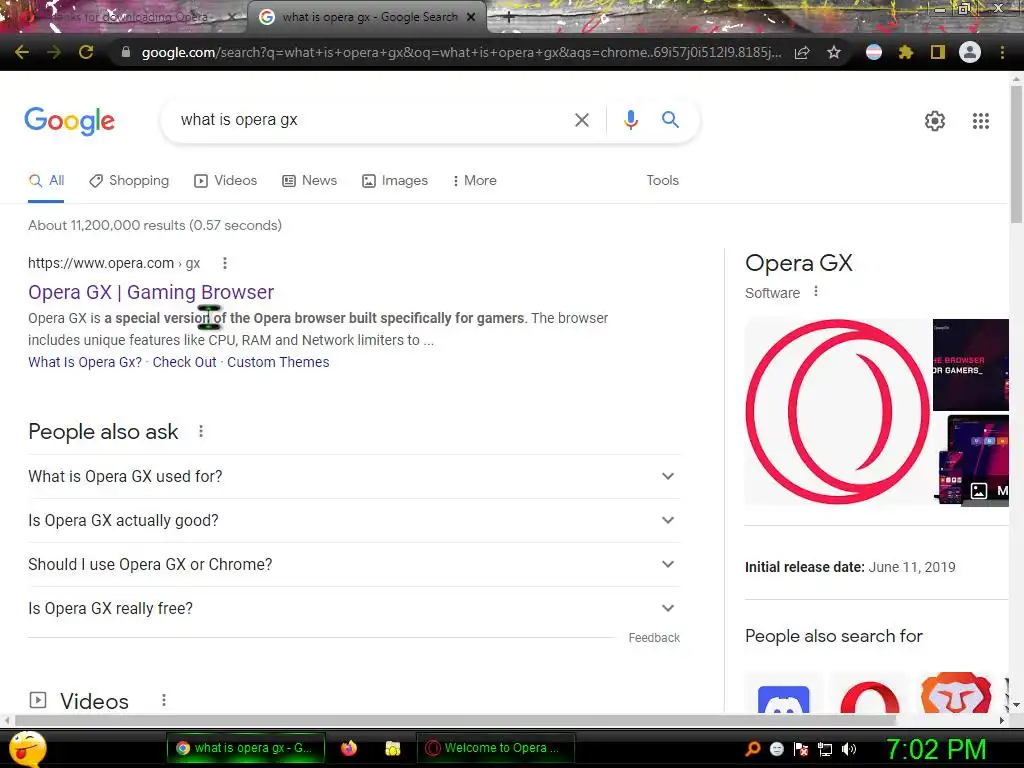1024x768 pixels.
Task: Reload the page with the refresh icon
Action: [86, 52]
